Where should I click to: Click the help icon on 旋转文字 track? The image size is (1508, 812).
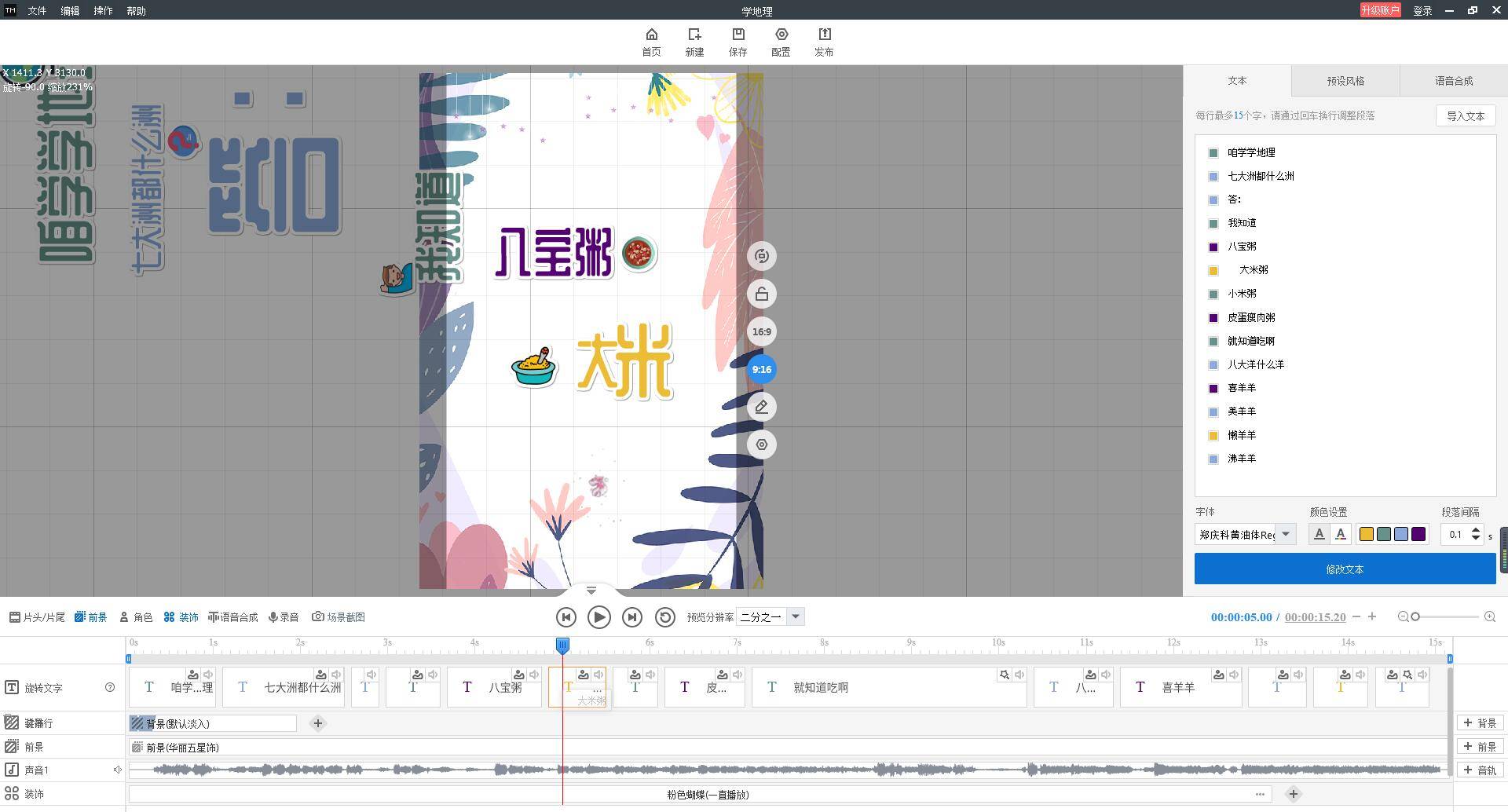[110, 687]
